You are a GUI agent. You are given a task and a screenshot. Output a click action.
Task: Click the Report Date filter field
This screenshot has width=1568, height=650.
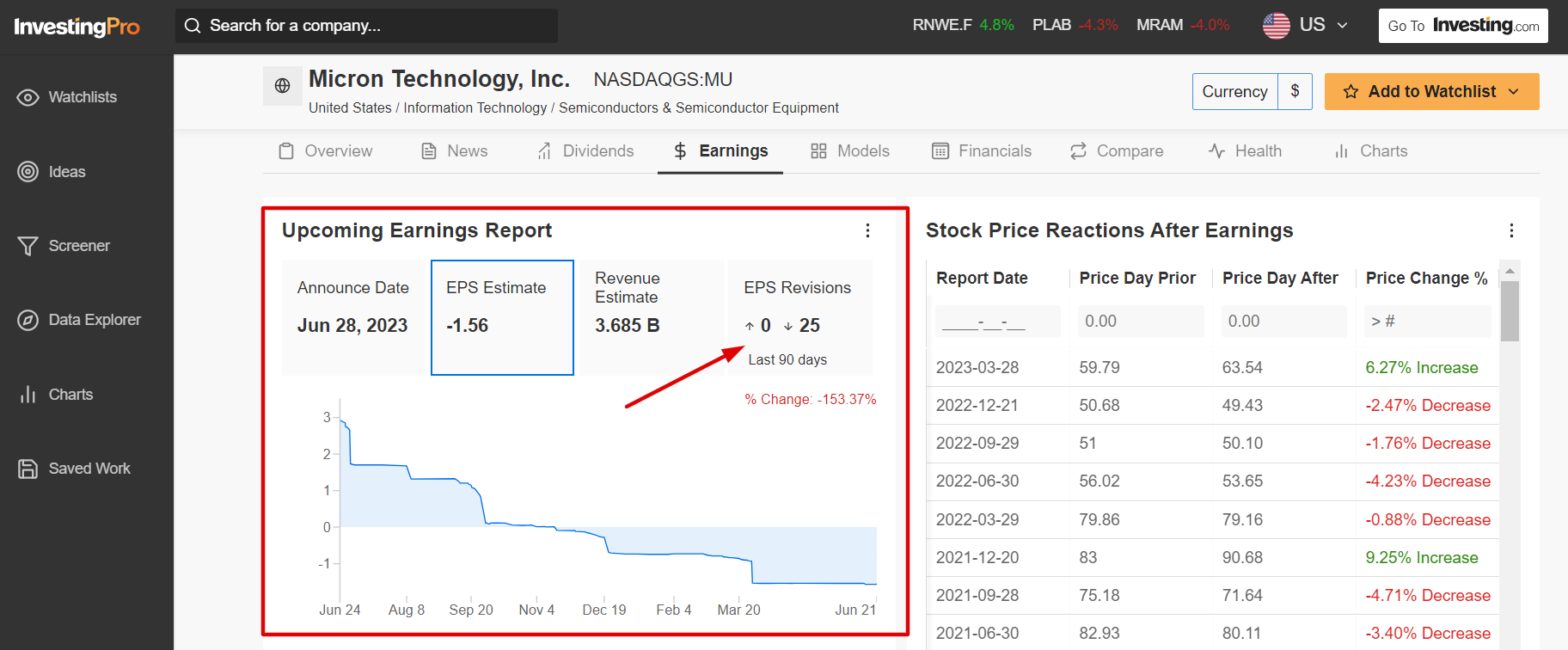point(997,322)
